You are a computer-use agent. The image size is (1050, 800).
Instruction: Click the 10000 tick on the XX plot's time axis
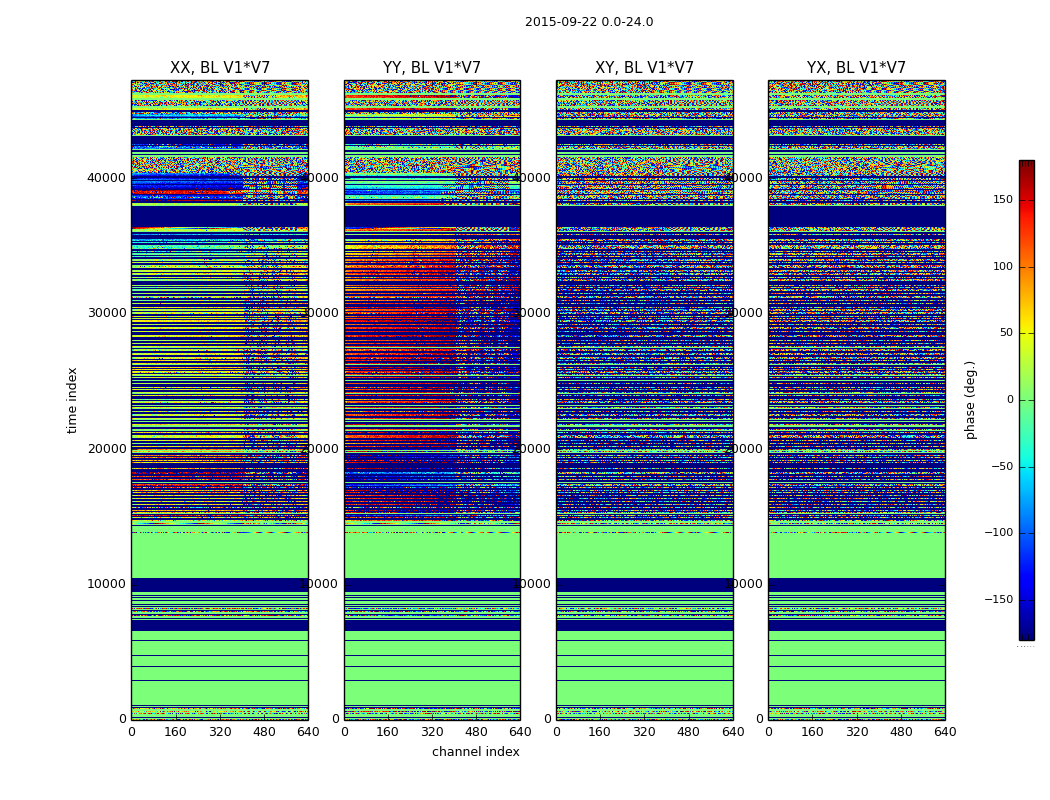point(107,584)
